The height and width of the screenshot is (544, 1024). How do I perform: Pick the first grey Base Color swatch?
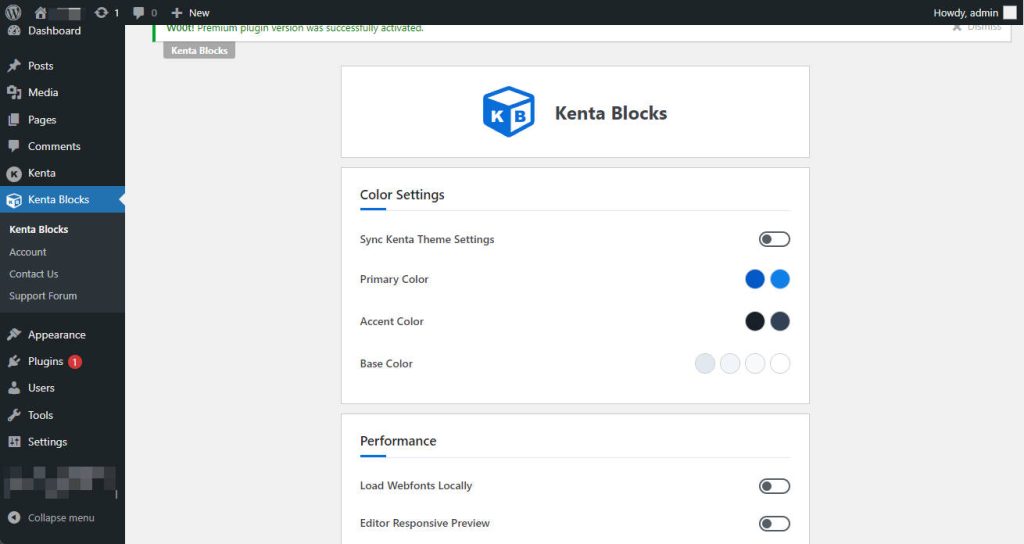tap(705, 363)
